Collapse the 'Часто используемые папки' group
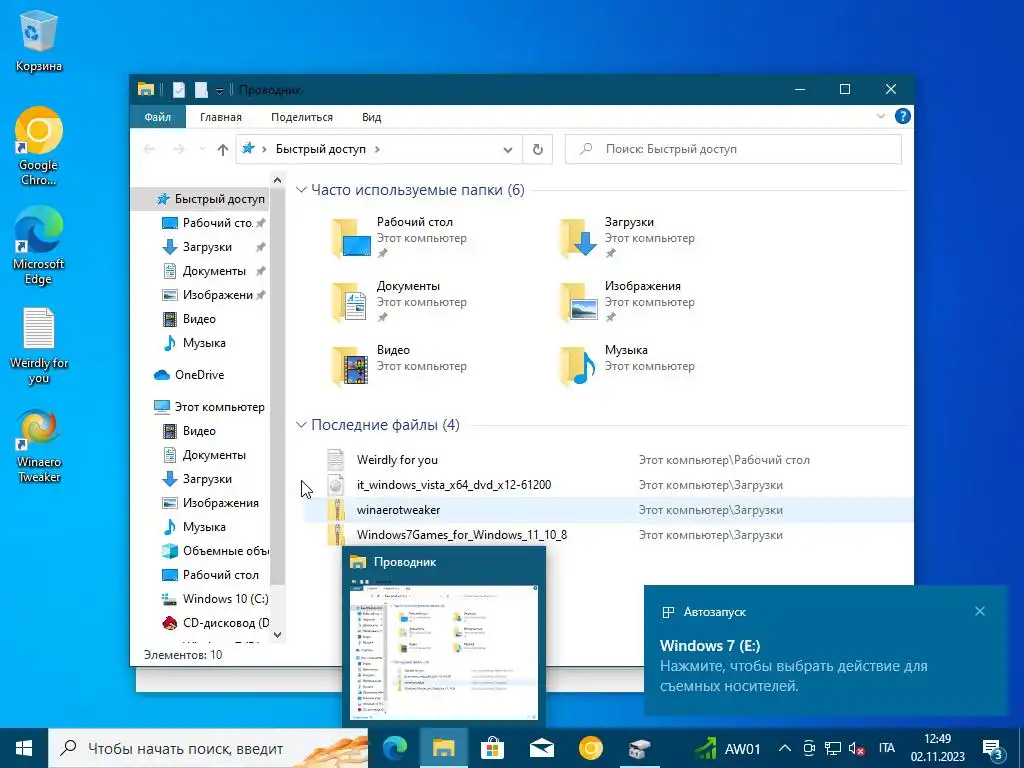Screen dimensions: 1024x768 click(301, 190)
